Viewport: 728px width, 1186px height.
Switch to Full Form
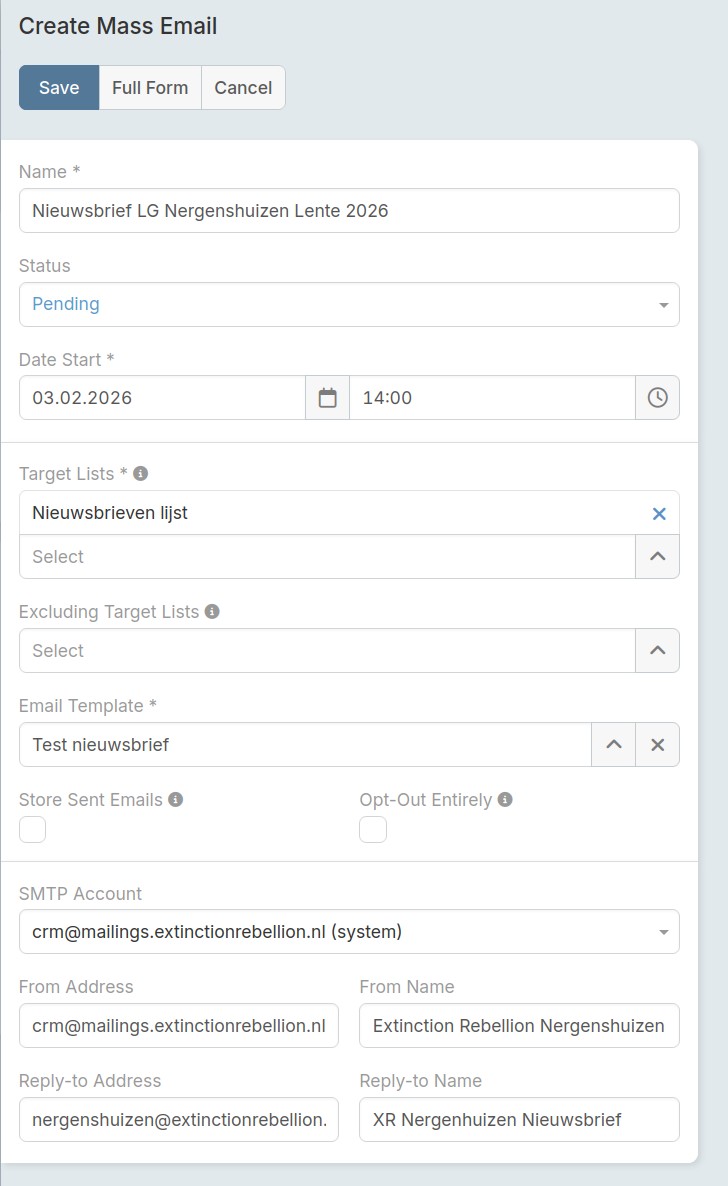coord(150,88)
